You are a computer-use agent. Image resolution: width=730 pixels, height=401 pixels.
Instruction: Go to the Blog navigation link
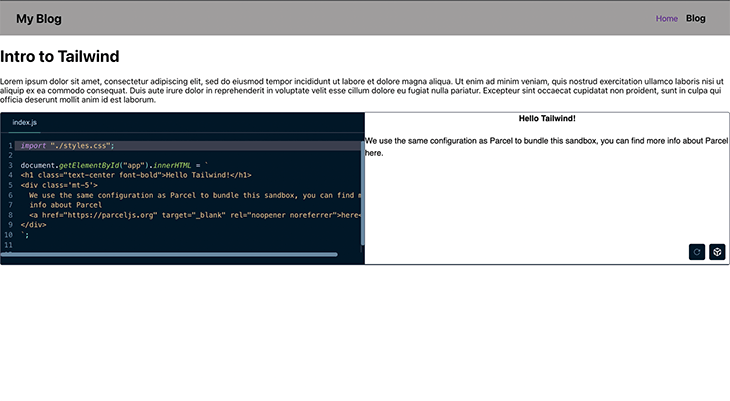click(x=696, y=18)
